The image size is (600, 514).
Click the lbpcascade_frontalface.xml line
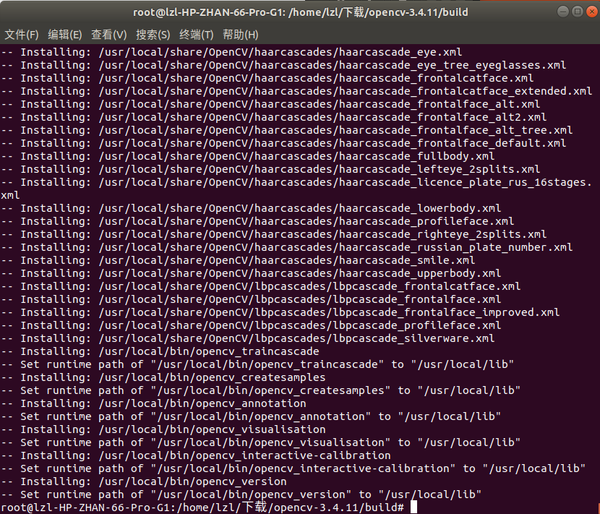click(x=251, y=299)
